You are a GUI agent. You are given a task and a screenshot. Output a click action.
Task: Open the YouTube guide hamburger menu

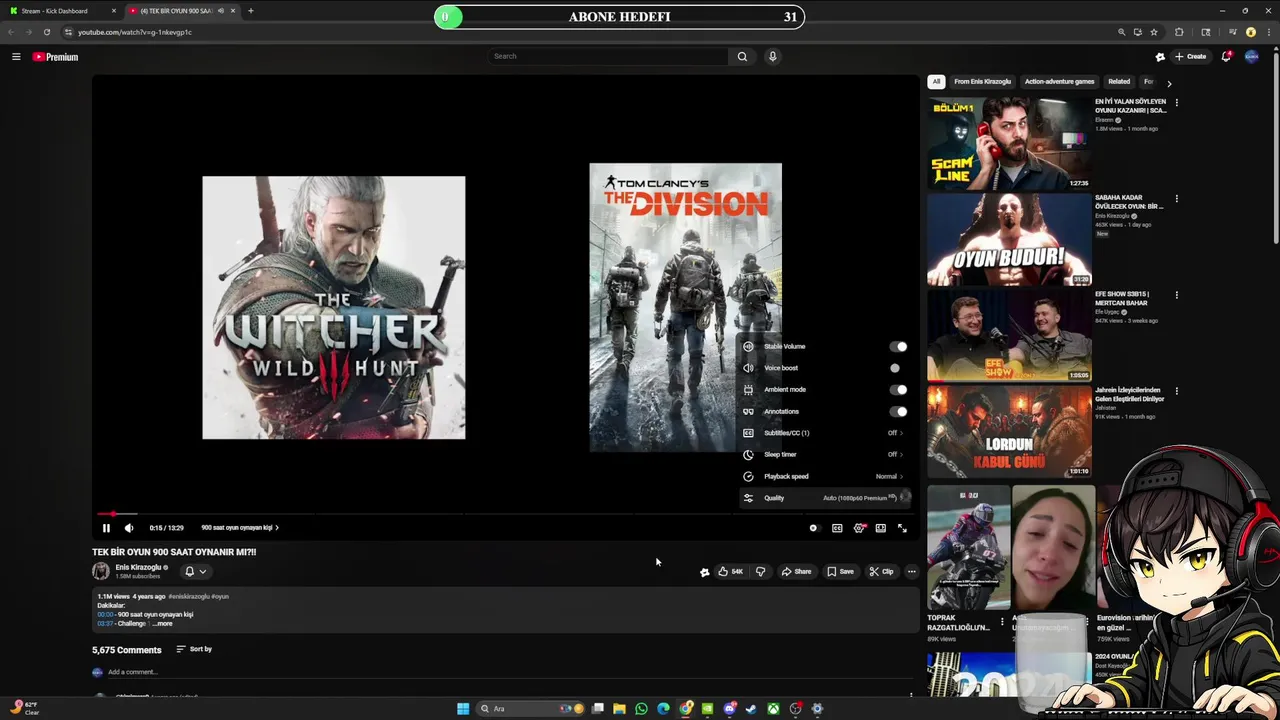pos(16,57)
